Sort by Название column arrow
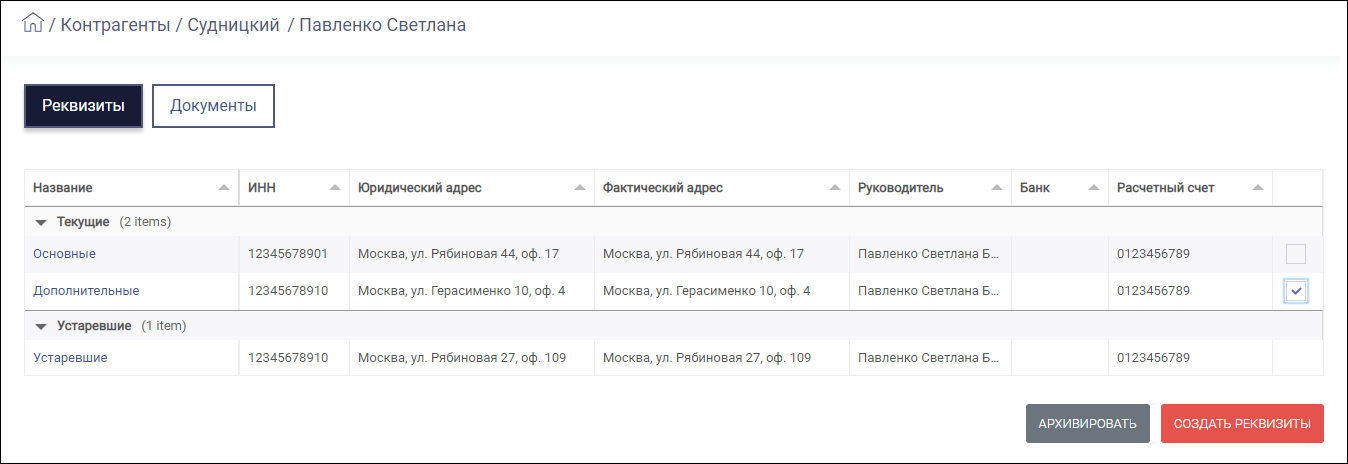The width and height of the screenshot is (1348, 464). pos(223,188)
